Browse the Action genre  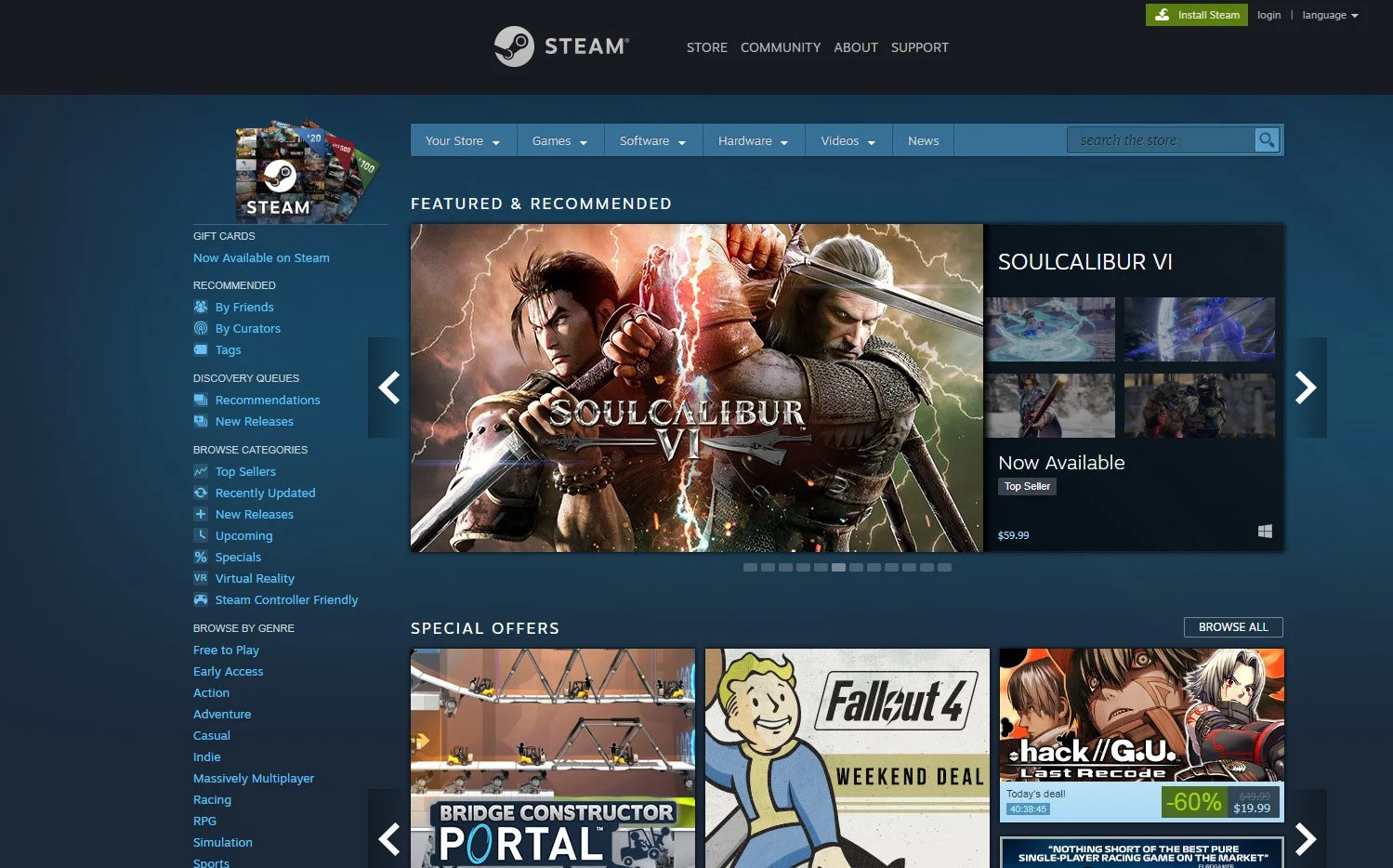[211, 692]
